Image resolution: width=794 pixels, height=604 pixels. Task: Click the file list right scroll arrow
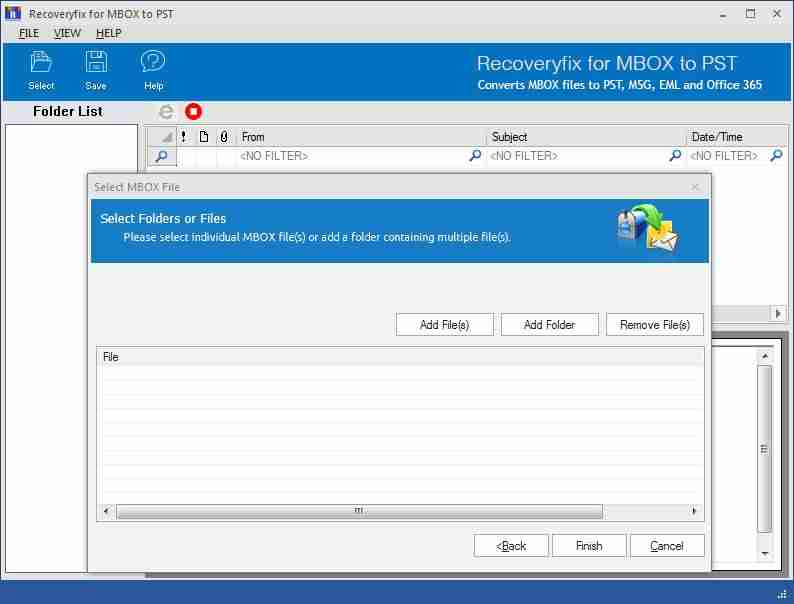(x=694, y=511)
